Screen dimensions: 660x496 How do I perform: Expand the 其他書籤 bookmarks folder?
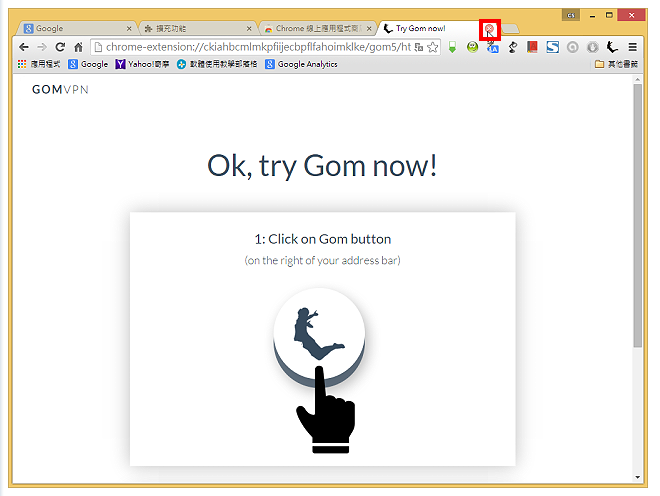[616, 64]
